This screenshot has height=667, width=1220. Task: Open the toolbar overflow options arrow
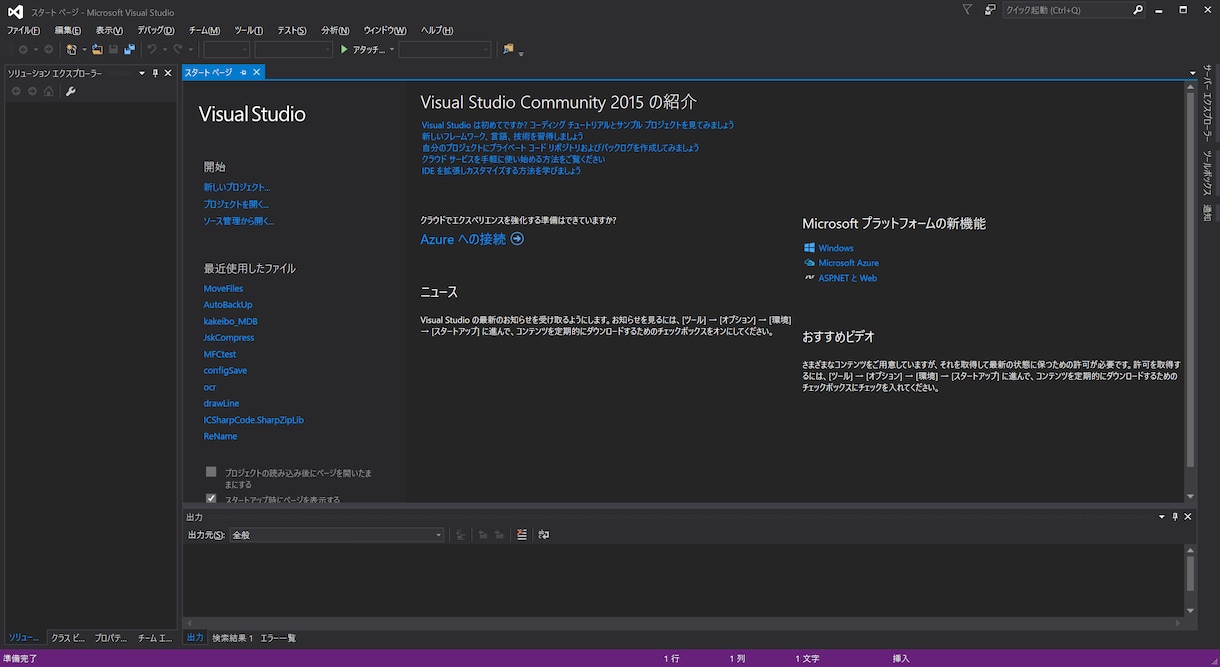[x=521, y=52]
